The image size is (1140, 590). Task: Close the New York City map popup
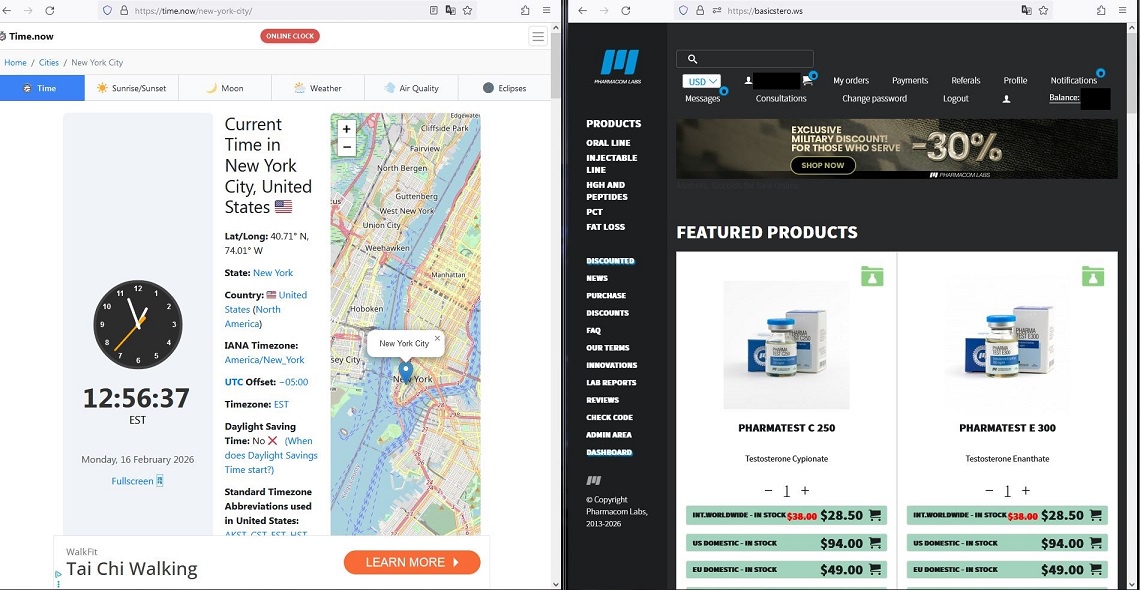coord(437,339)
